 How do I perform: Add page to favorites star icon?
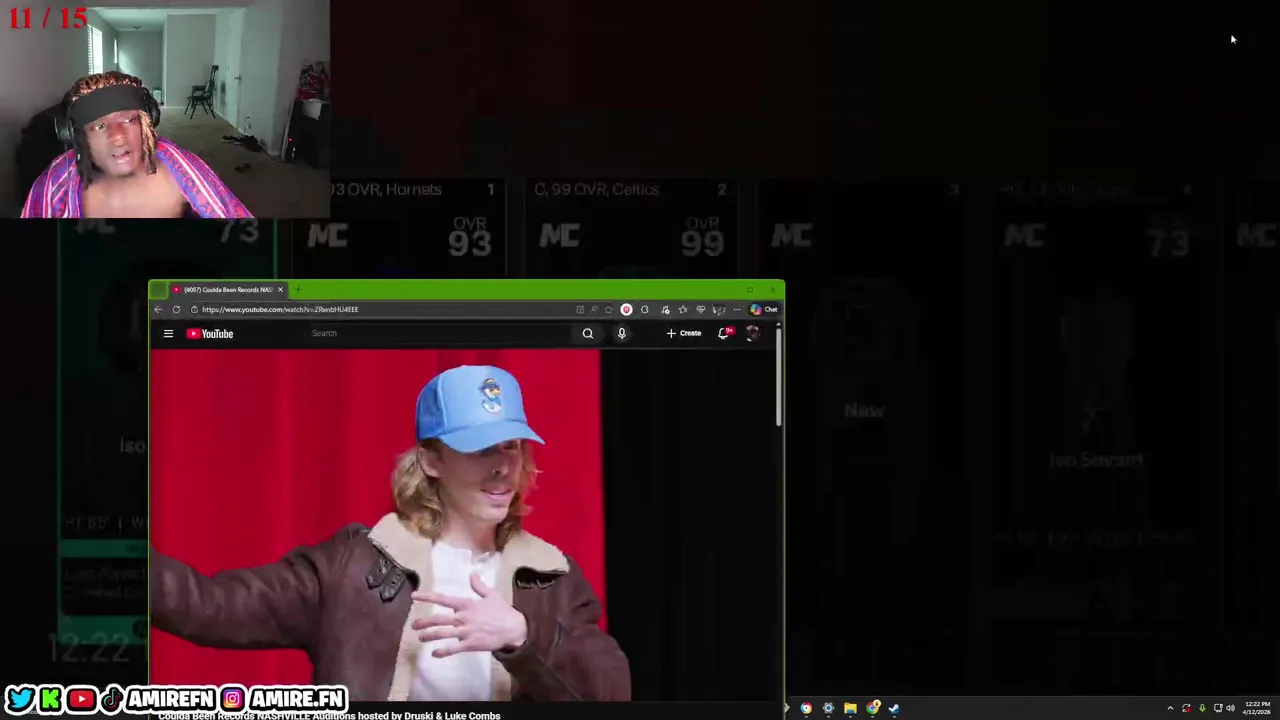point(608,309)
